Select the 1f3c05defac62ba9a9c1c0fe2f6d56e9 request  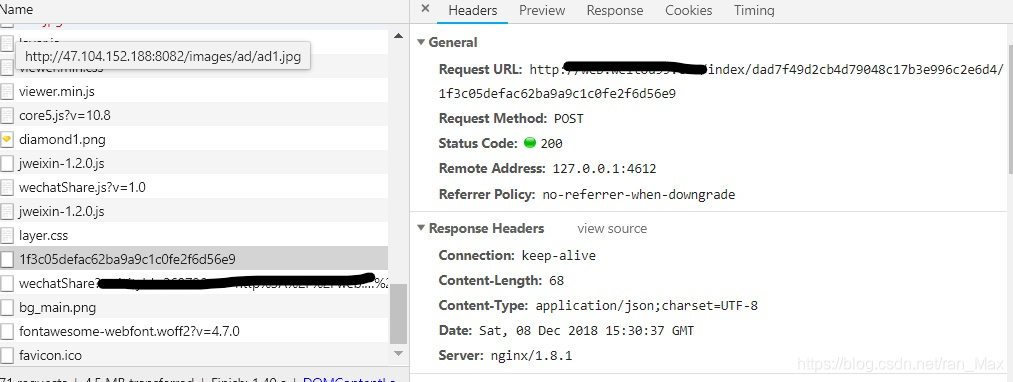(194, 259)
